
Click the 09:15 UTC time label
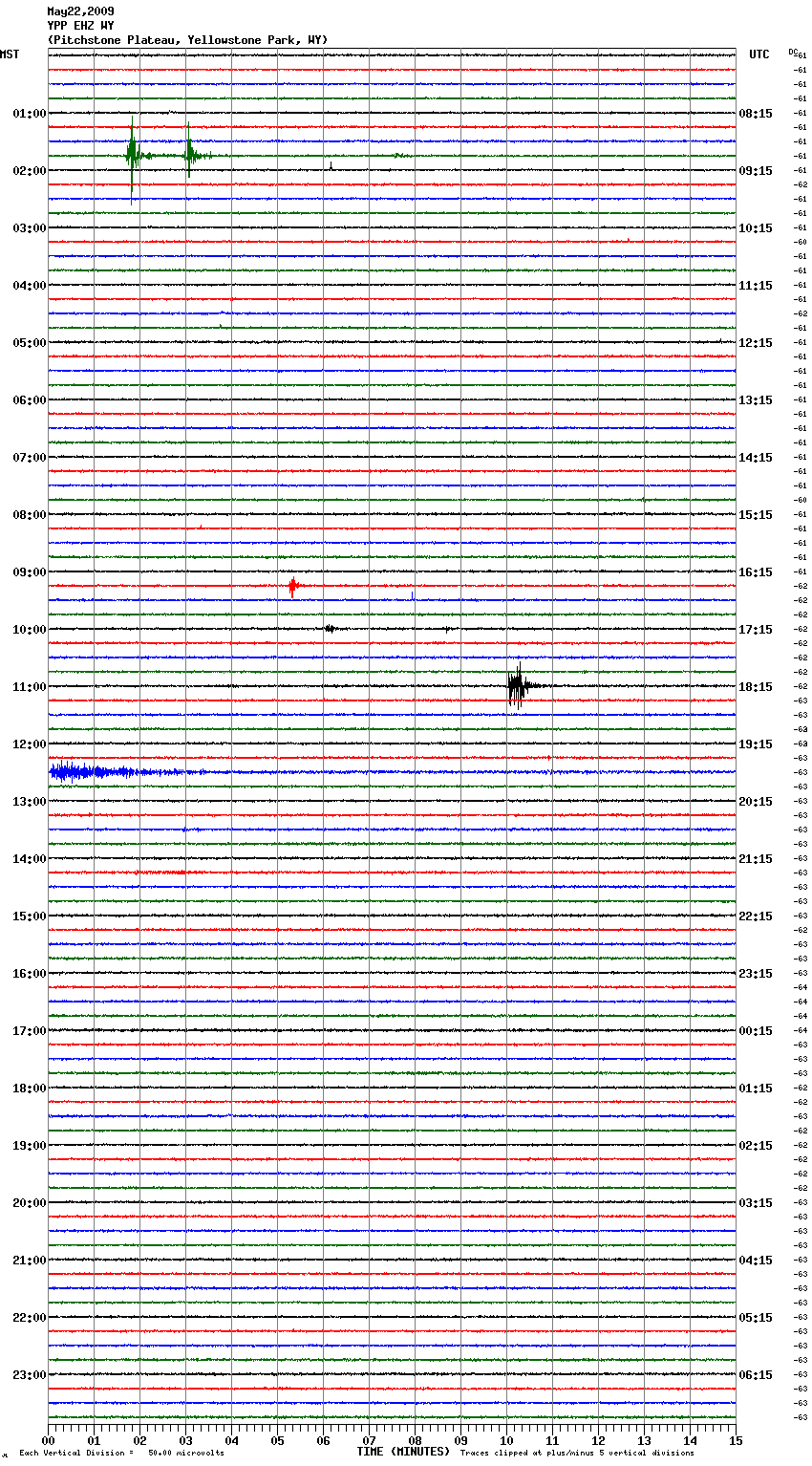click(x=756, y=171)
